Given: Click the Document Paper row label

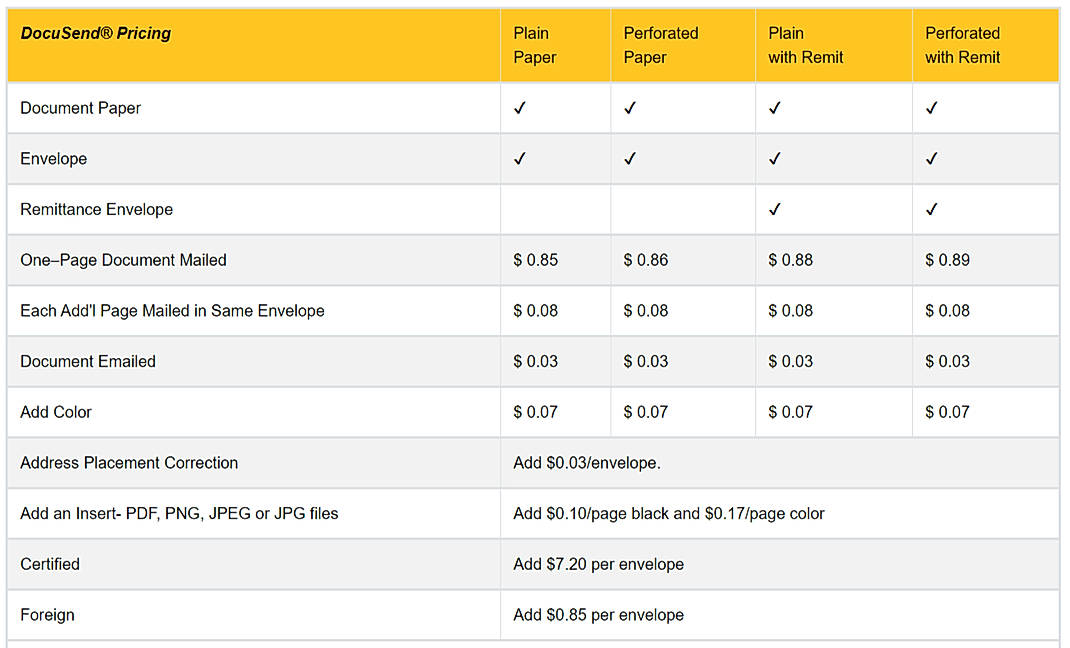Looking at the screenshot, I should pos(80,107).
